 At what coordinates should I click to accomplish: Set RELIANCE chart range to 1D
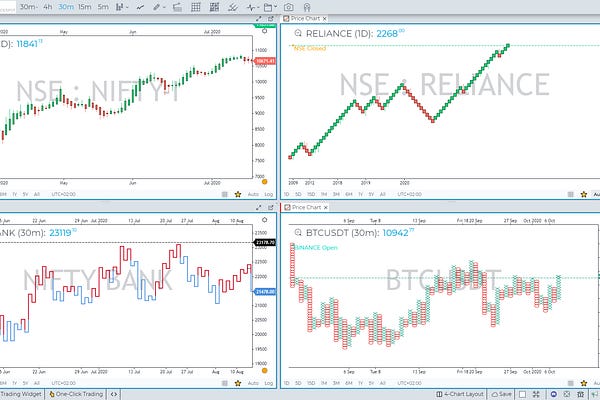(287, 194)
